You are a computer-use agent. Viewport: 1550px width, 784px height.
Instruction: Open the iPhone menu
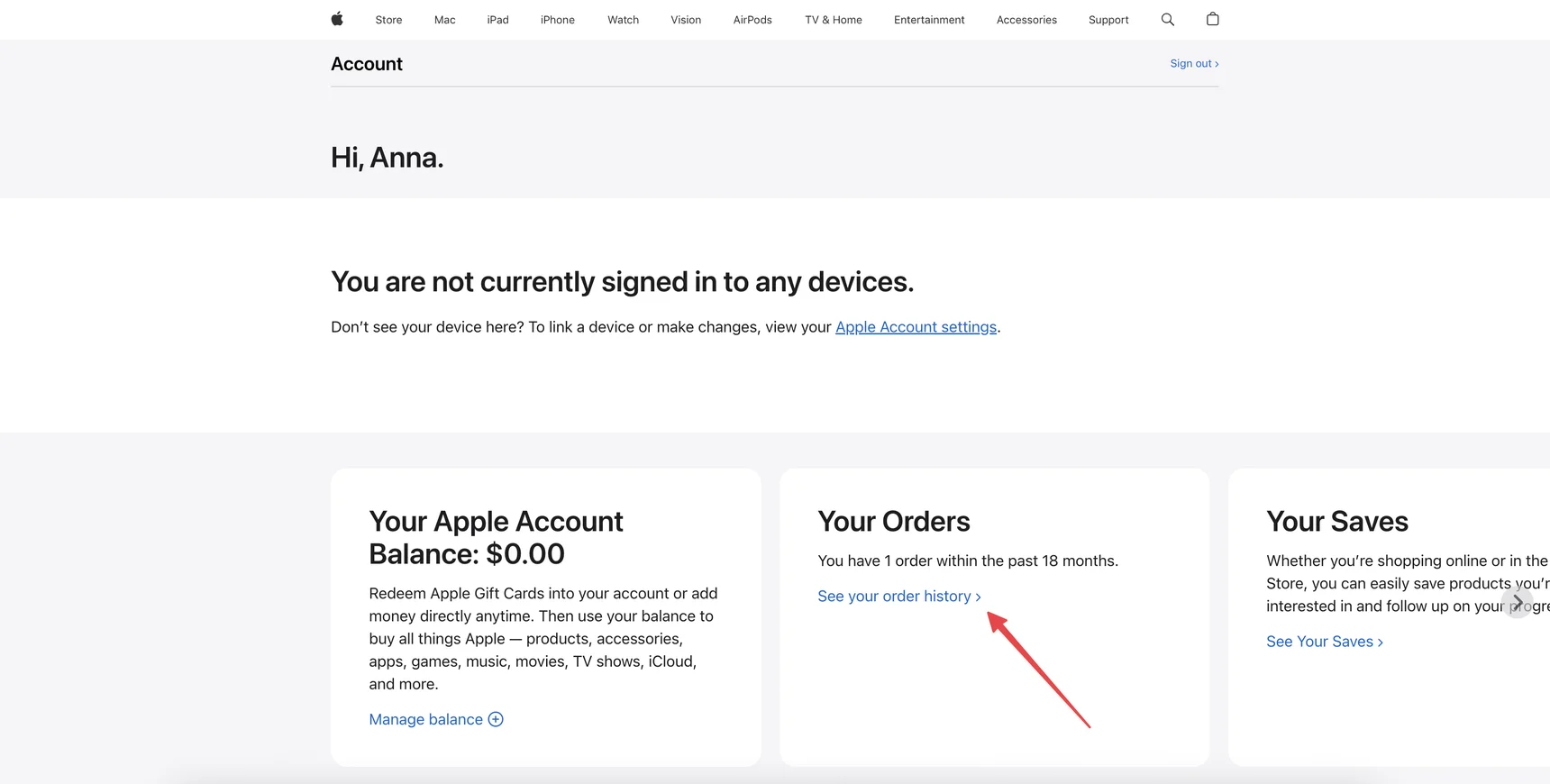(558, 20)
